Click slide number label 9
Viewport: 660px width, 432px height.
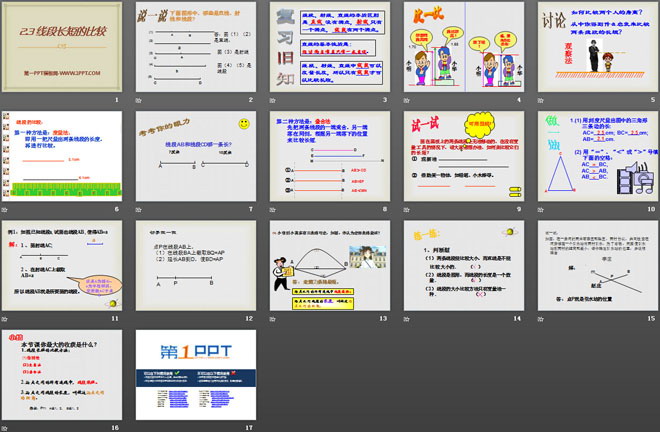pos(519,209)
